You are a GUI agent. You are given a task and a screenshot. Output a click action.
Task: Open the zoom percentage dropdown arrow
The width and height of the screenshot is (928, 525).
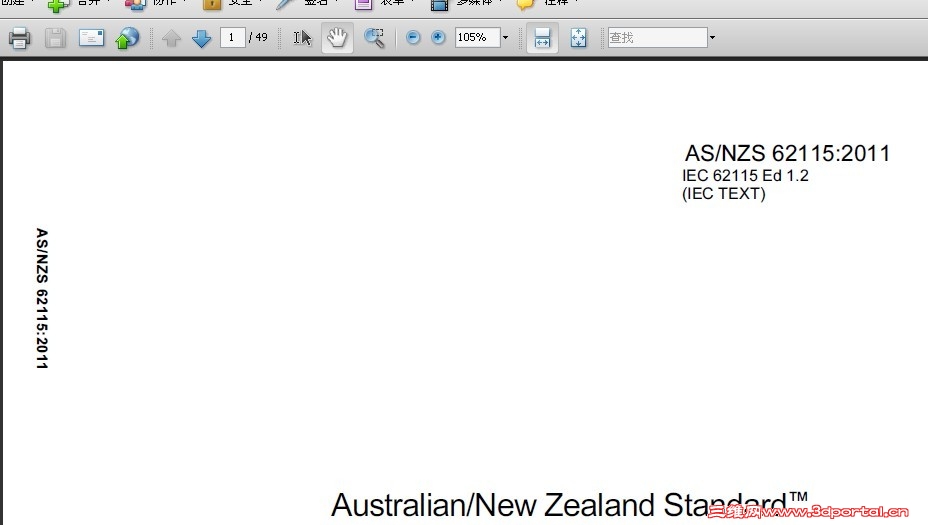(x=505, y=37)
